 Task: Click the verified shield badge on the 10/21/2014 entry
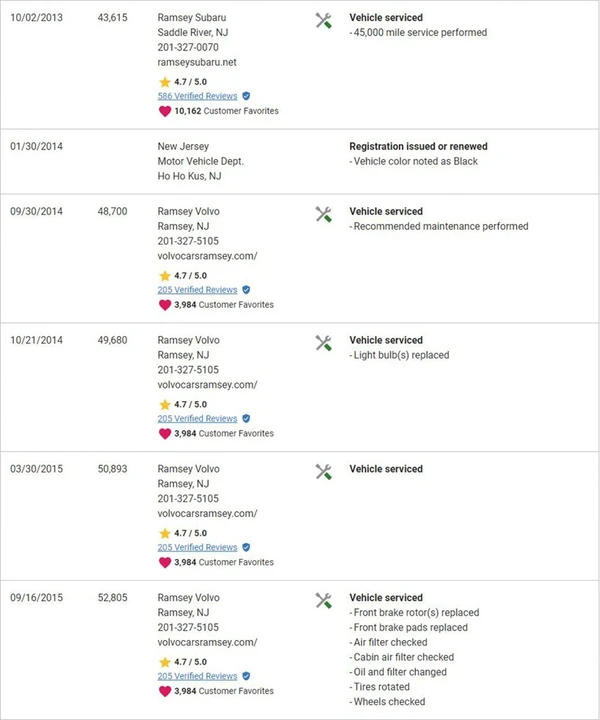point(246,419)
